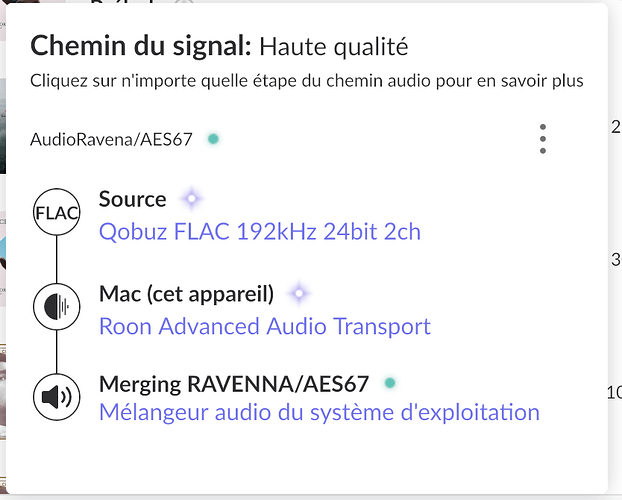The image size is (622, 500).
Task: Click the purple star beside Mac (cet appareil)
Action: coord(298,294)
